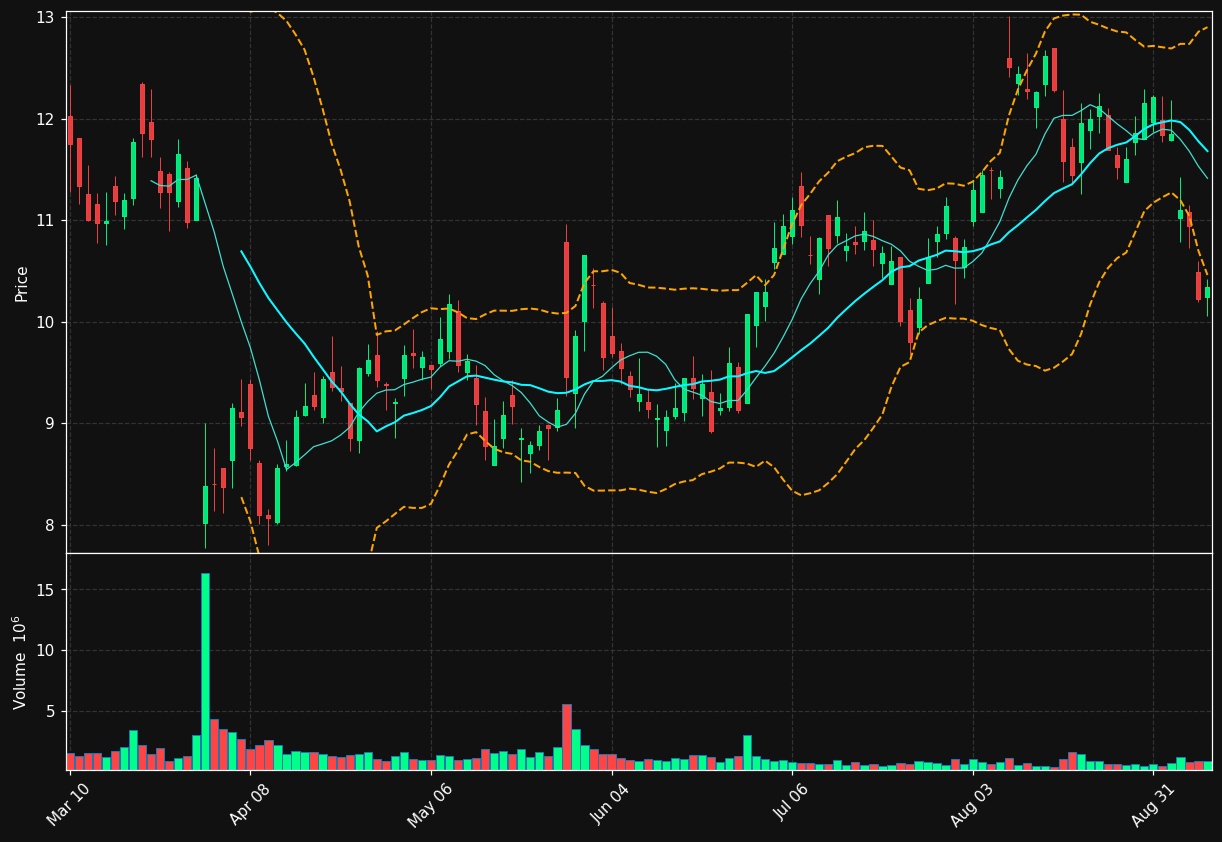The width and height of the screenshot is (1222, 842).
Task: Click the tall red volume bar near Jun
Action: (x=567, y=737)
